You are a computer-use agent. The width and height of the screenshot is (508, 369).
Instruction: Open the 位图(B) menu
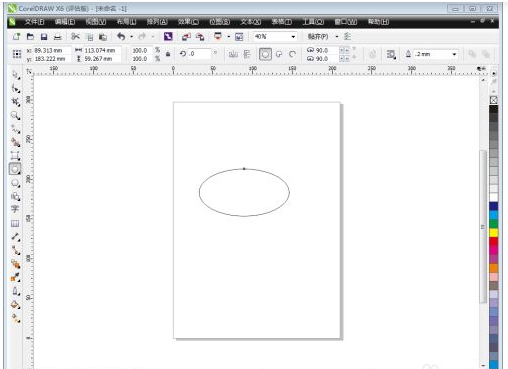click(220, 22)
